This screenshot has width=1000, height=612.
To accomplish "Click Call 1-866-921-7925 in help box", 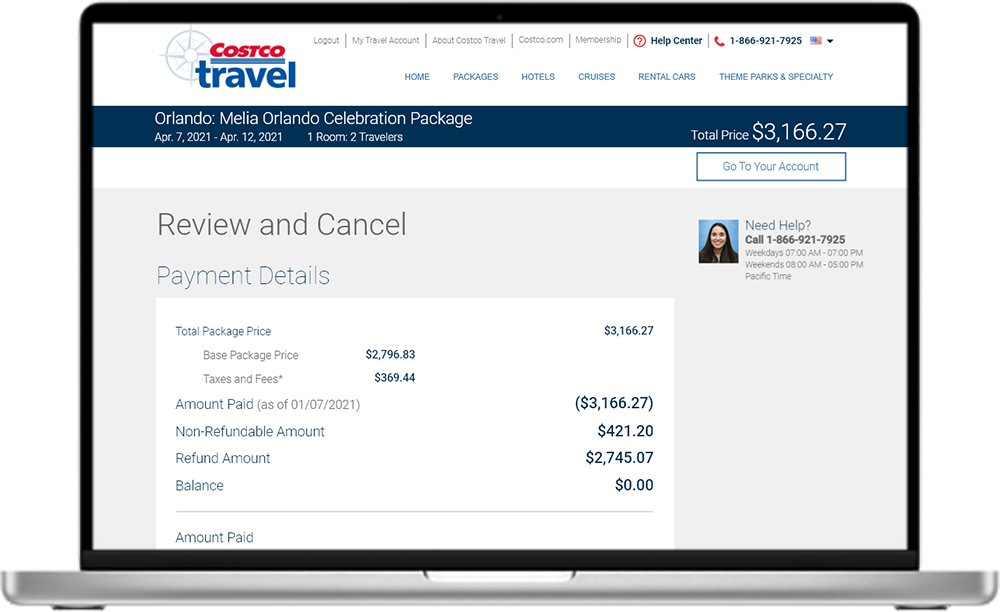I will (x=795, y=240).
